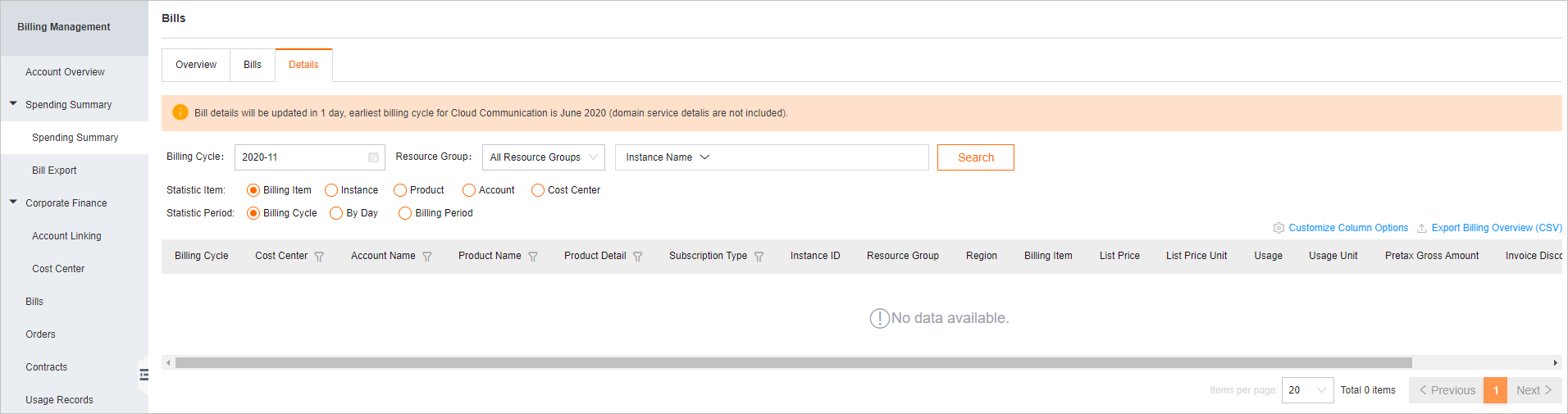The height and width of the screenshot is (414, 1568).
Task: Click Instance ID column header
Action: coord(815,256)
